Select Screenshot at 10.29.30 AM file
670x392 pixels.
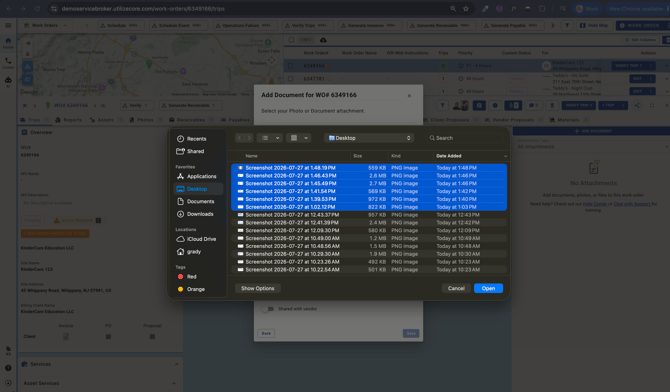click(369, 254)
